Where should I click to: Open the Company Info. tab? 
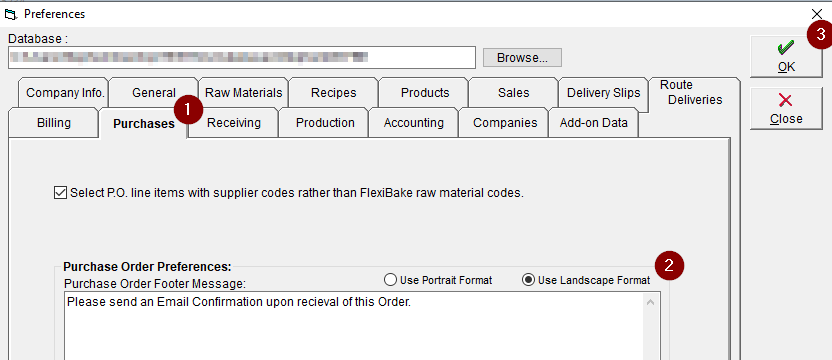(x=65, y=93)
